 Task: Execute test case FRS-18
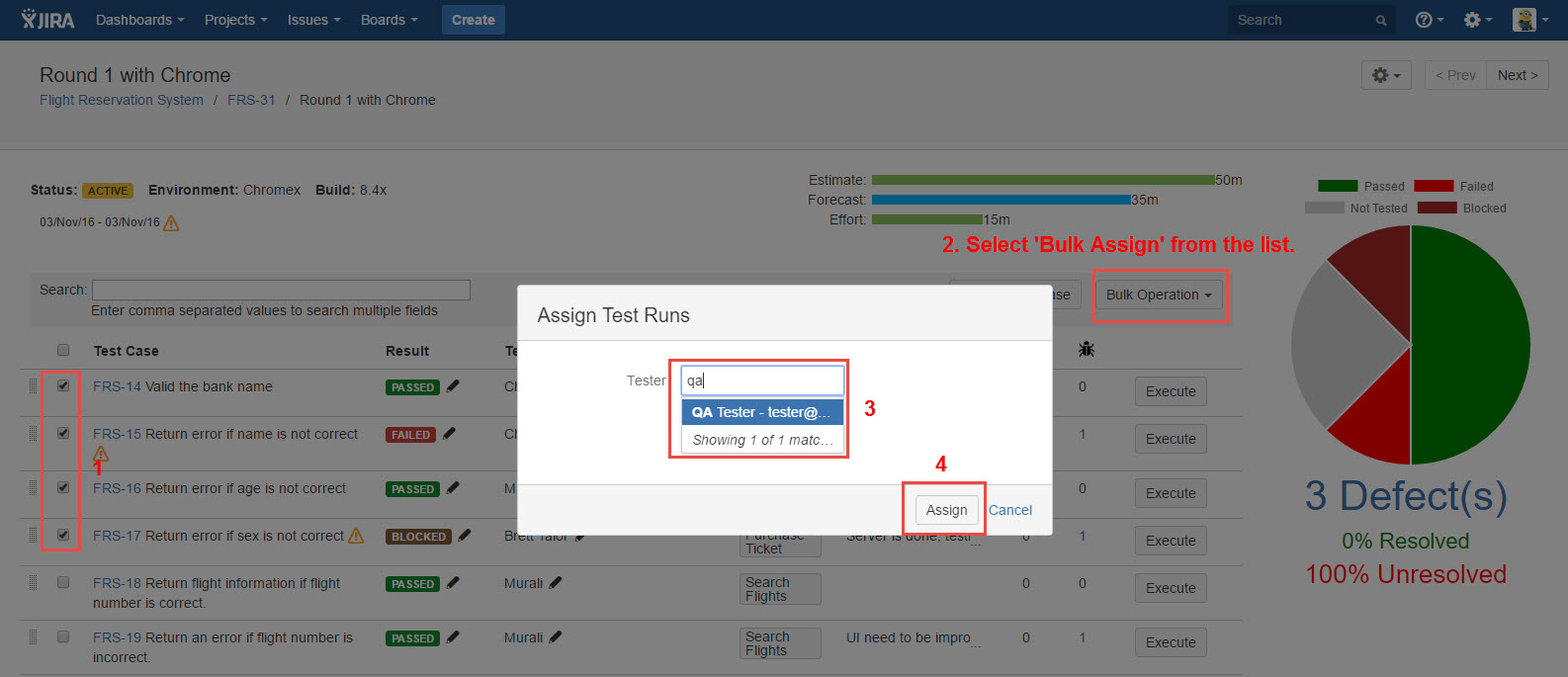(x=1171, y=588)
